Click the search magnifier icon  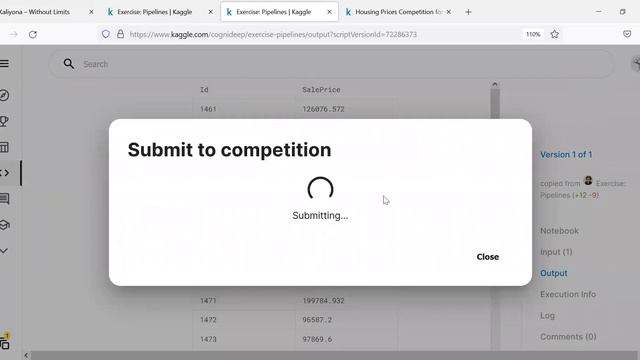(69, 64)
